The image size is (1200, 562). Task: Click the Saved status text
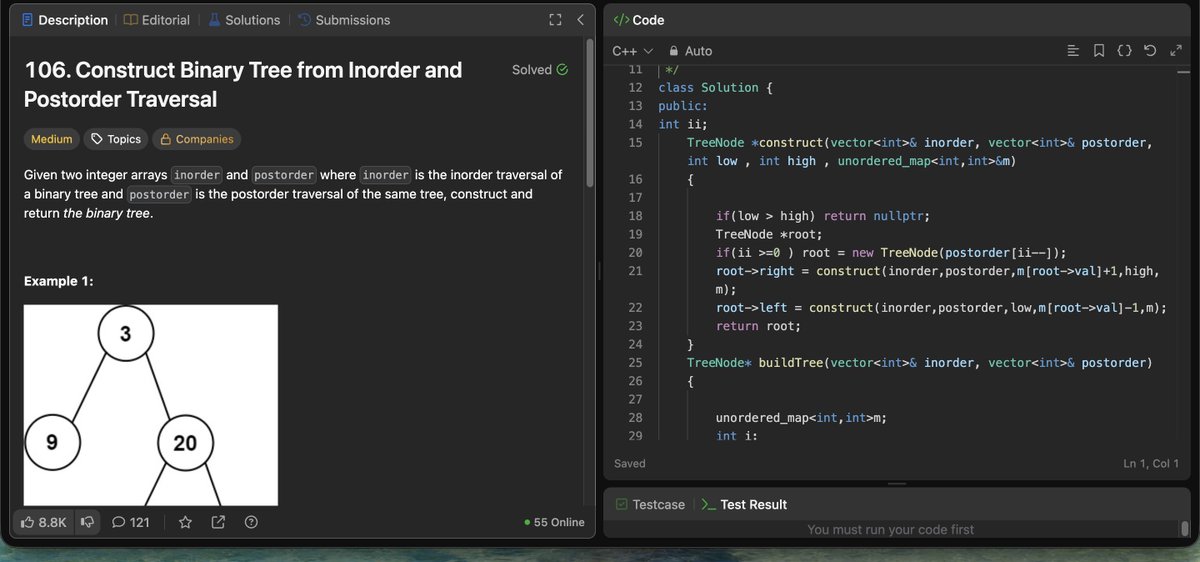coord(630,464)
